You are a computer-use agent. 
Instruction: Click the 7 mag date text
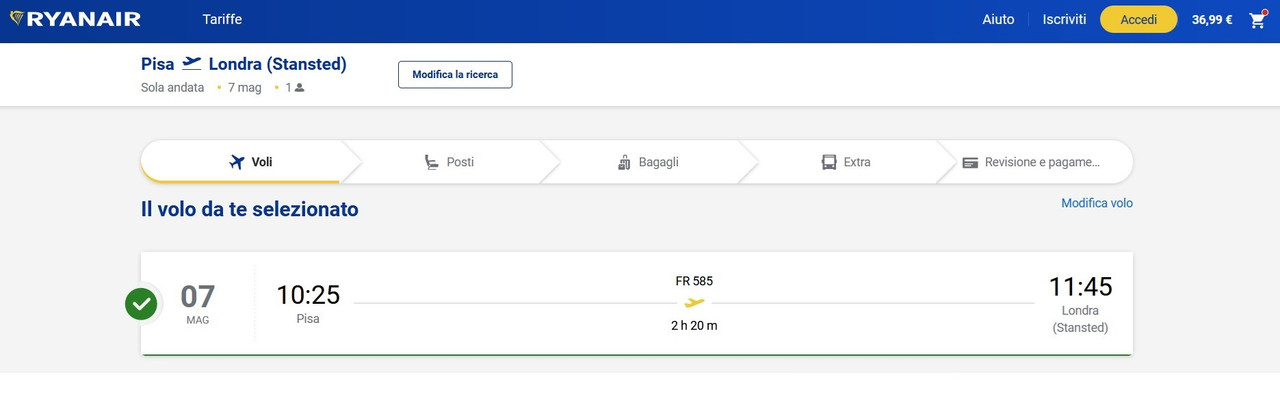tap(244, 88)
